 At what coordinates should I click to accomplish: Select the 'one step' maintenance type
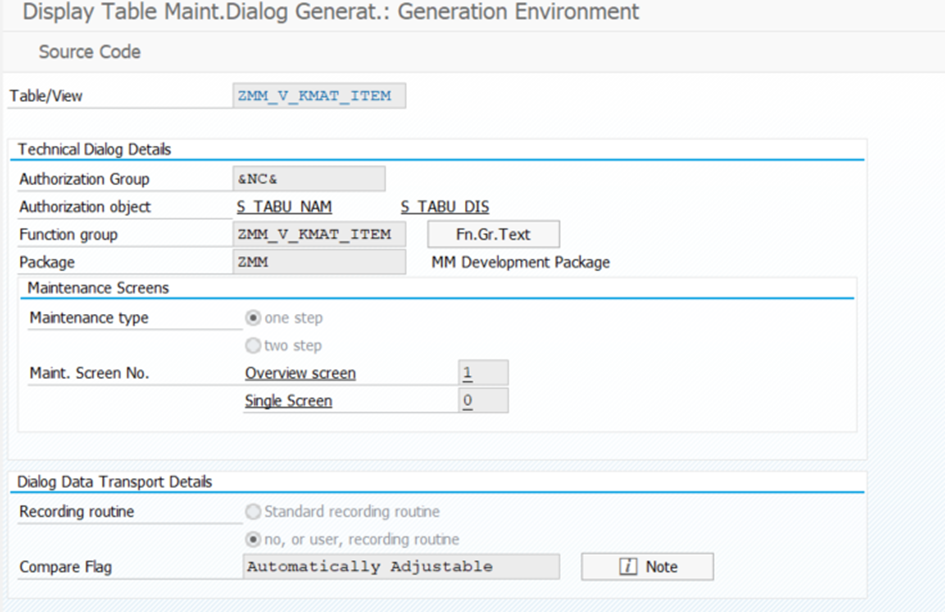tap(254, 318)
